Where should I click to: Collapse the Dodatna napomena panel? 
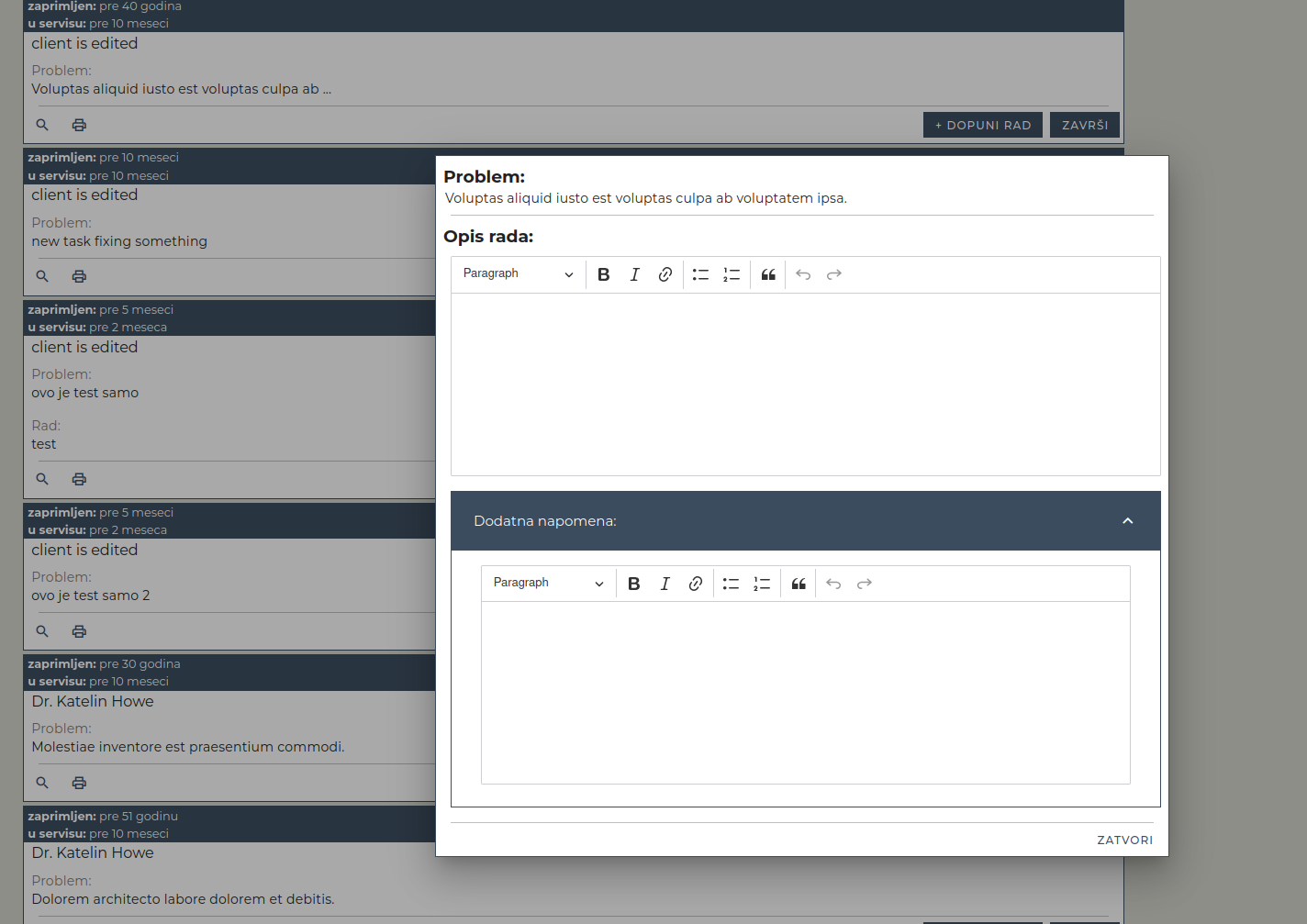(1127, 521)
